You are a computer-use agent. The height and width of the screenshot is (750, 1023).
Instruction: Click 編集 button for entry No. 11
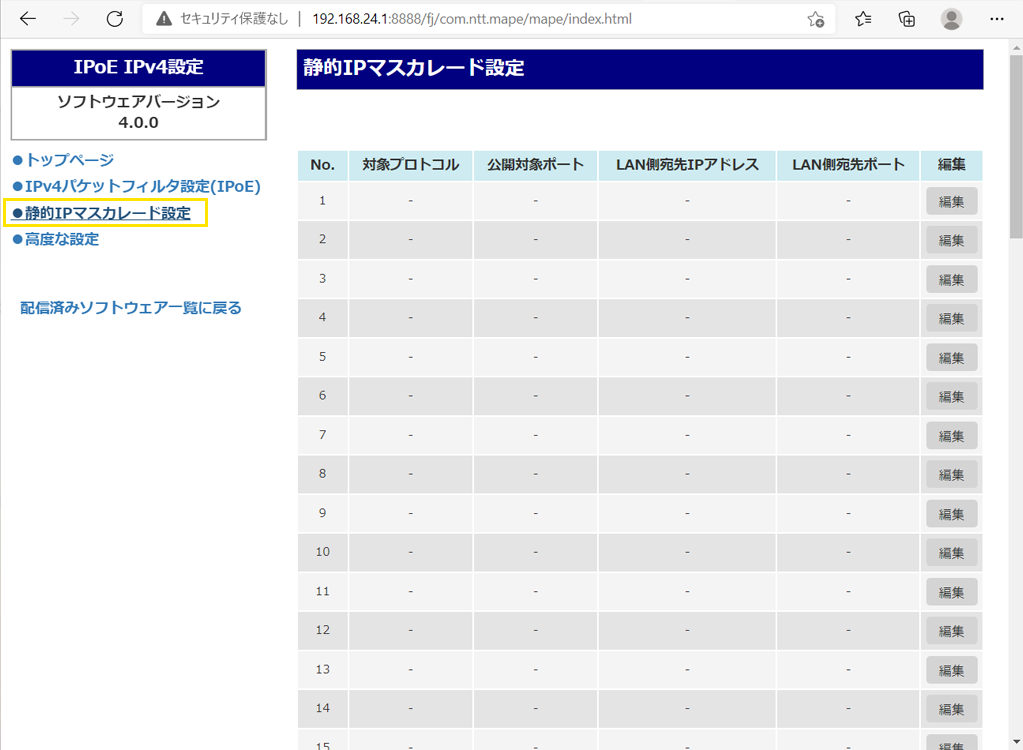(x=951, y=592)
